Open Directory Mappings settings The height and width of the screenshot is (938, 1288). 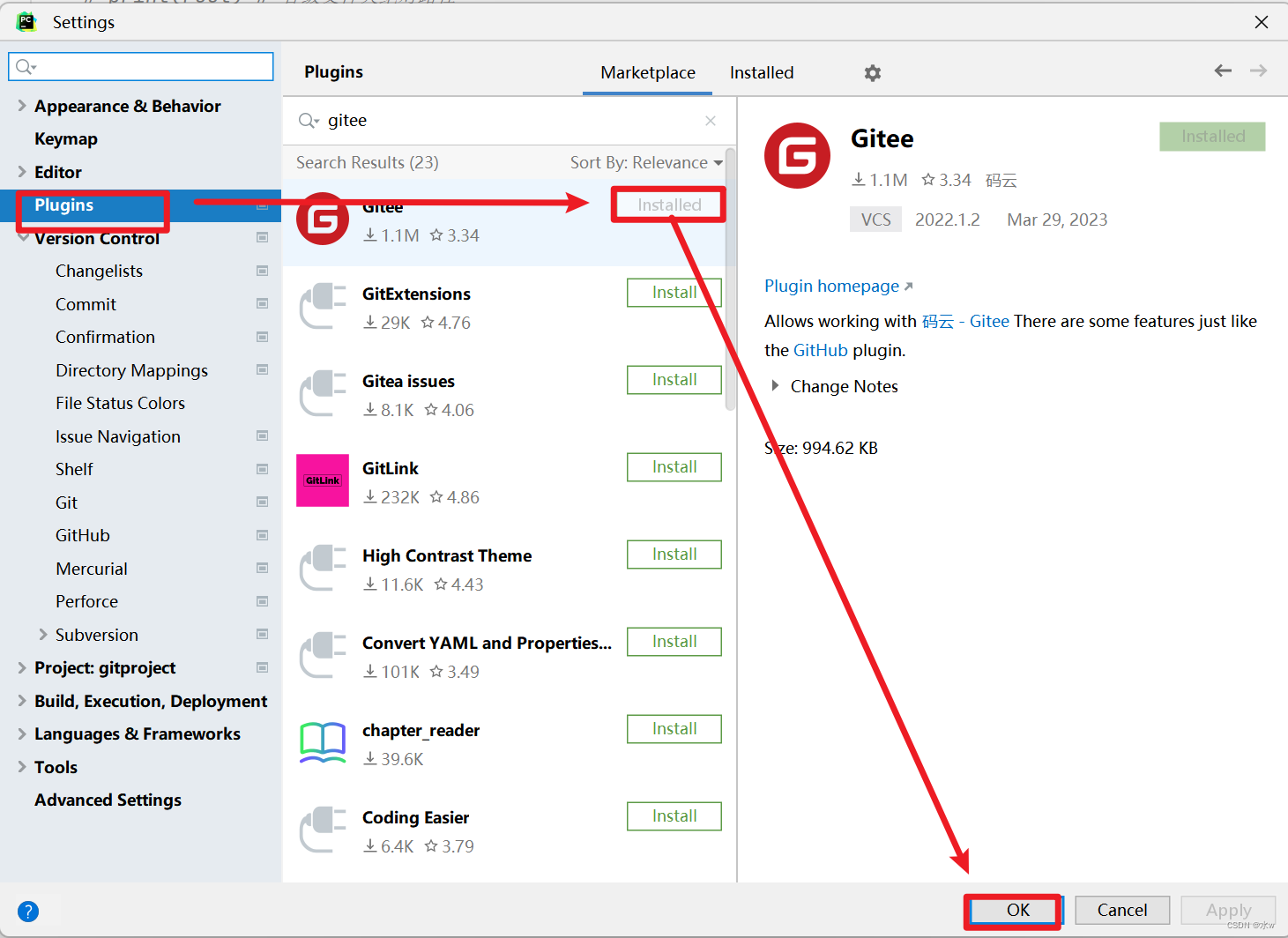pos(131,370)
